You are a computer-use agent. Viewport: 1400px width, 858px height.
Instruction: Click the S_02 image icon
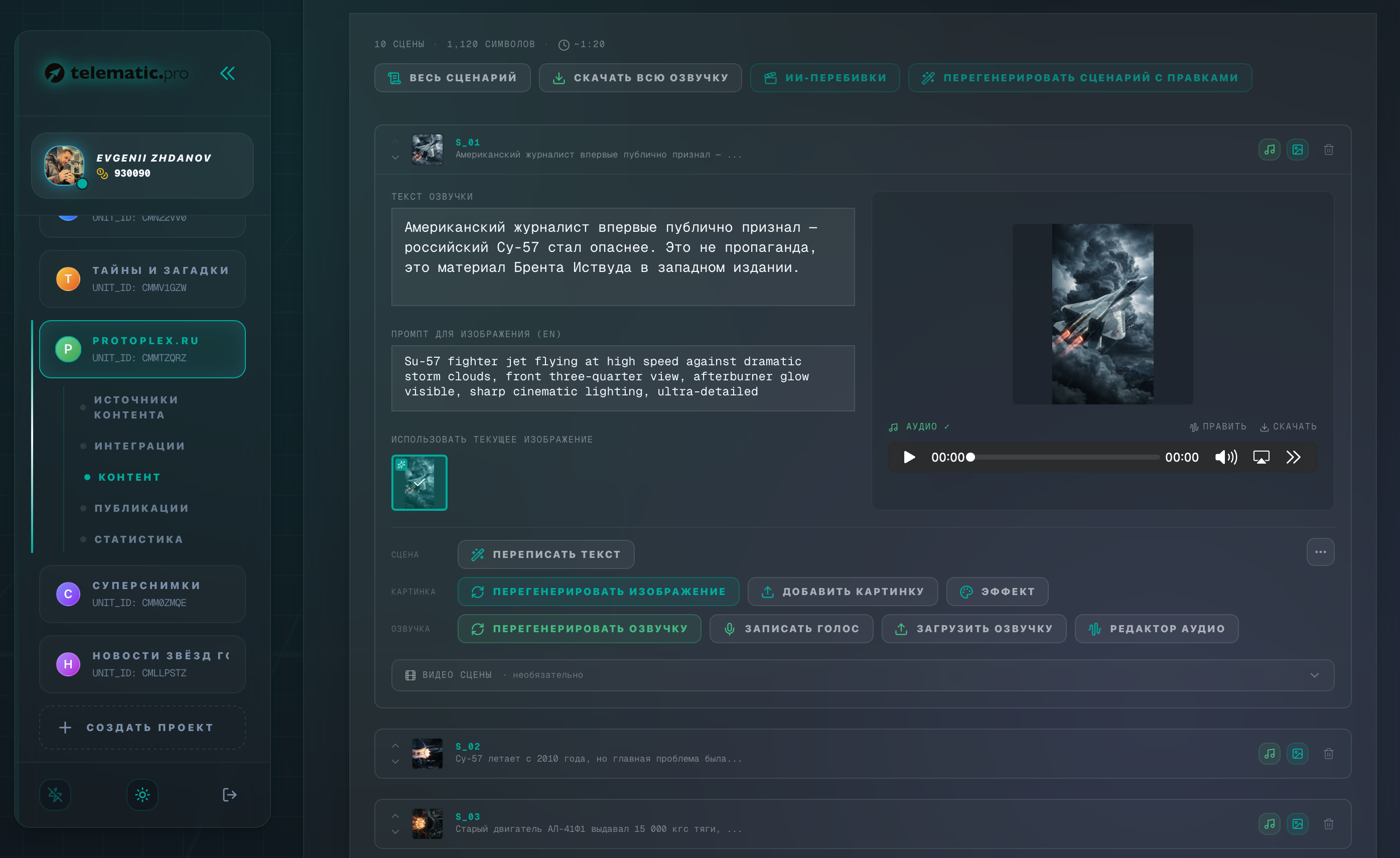coord(1297,754)
